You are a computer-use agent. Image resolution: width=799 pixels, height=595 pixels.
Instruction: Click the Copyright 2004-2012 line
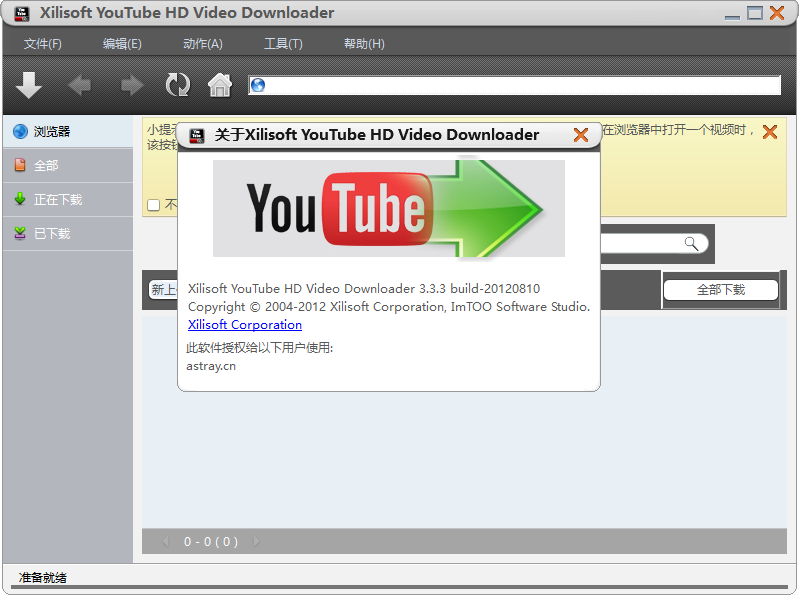[x=389, y=307]
